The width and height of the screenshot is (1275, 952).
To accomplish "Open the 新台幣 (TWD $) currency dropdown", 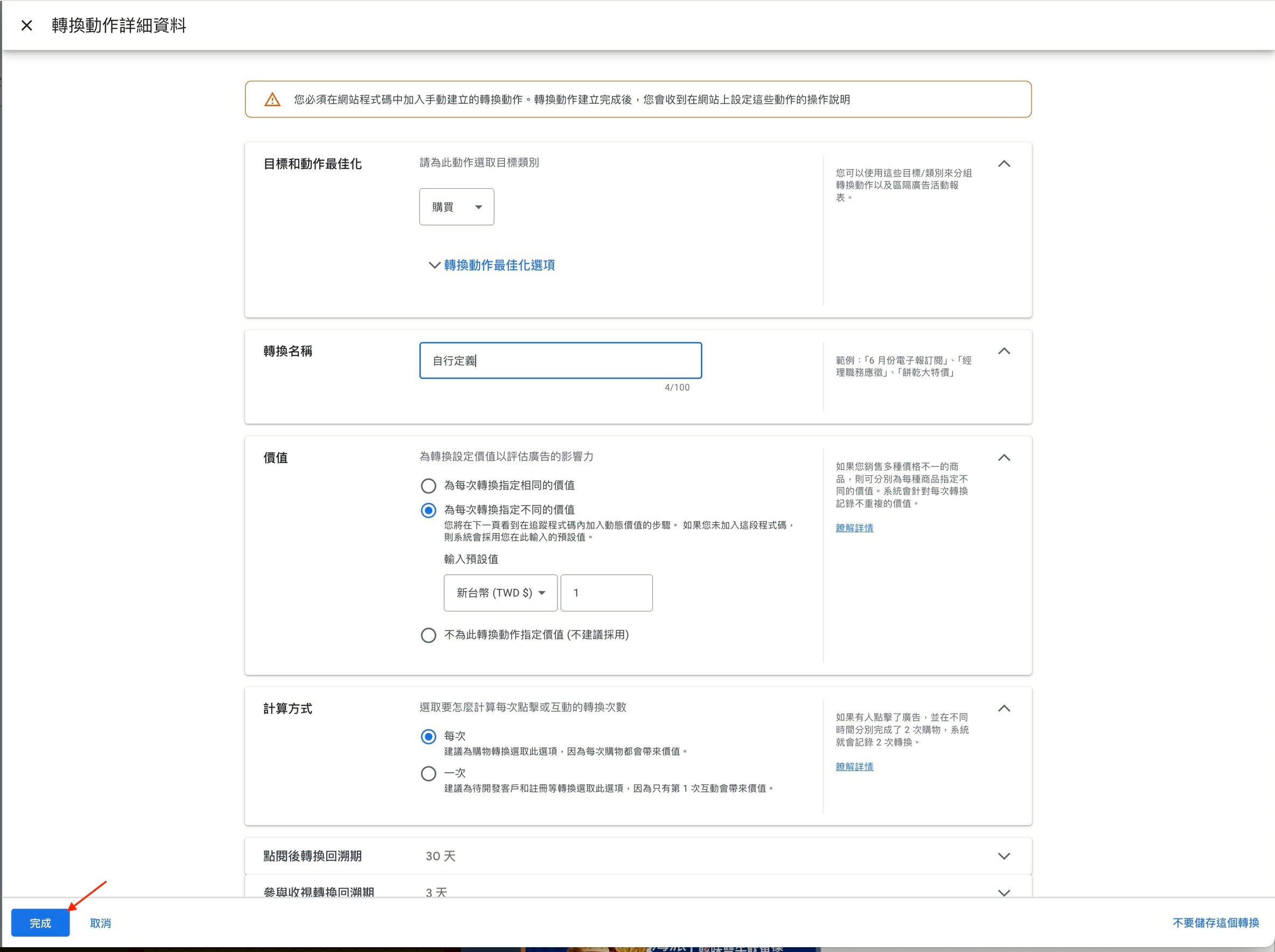I will [500, 593].
